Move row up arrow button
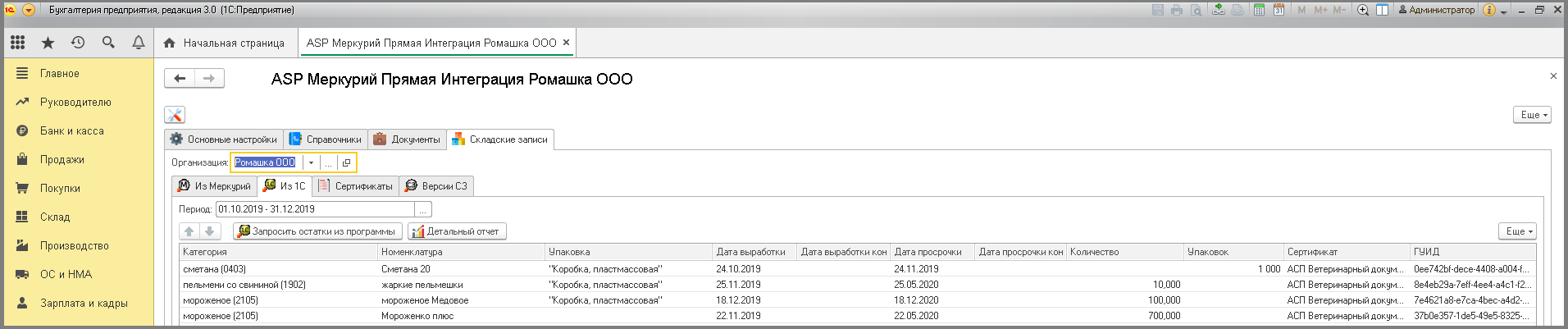The height and width of the screenshot is (329, 1568). point(189,231)
